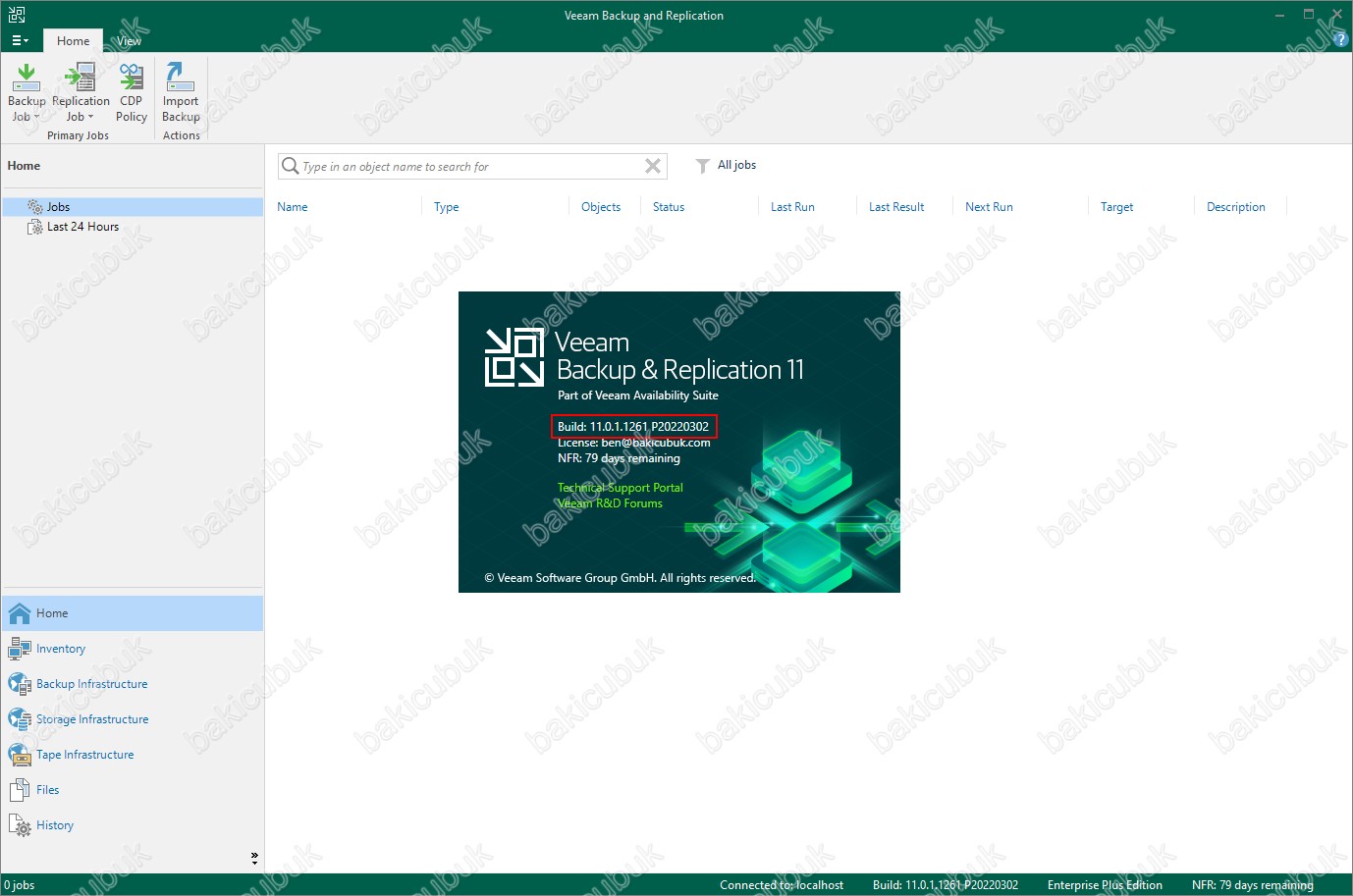Open the Backup Infrastructure view
Screen dimensions: 1353x896
[x=133, y=684]
